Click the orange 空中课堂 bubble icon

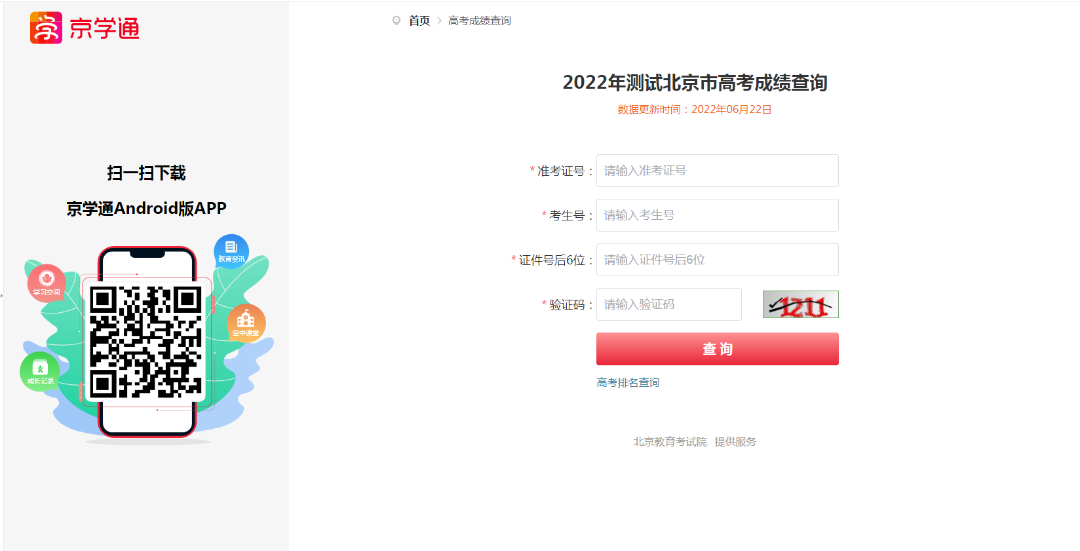[246, 323]
